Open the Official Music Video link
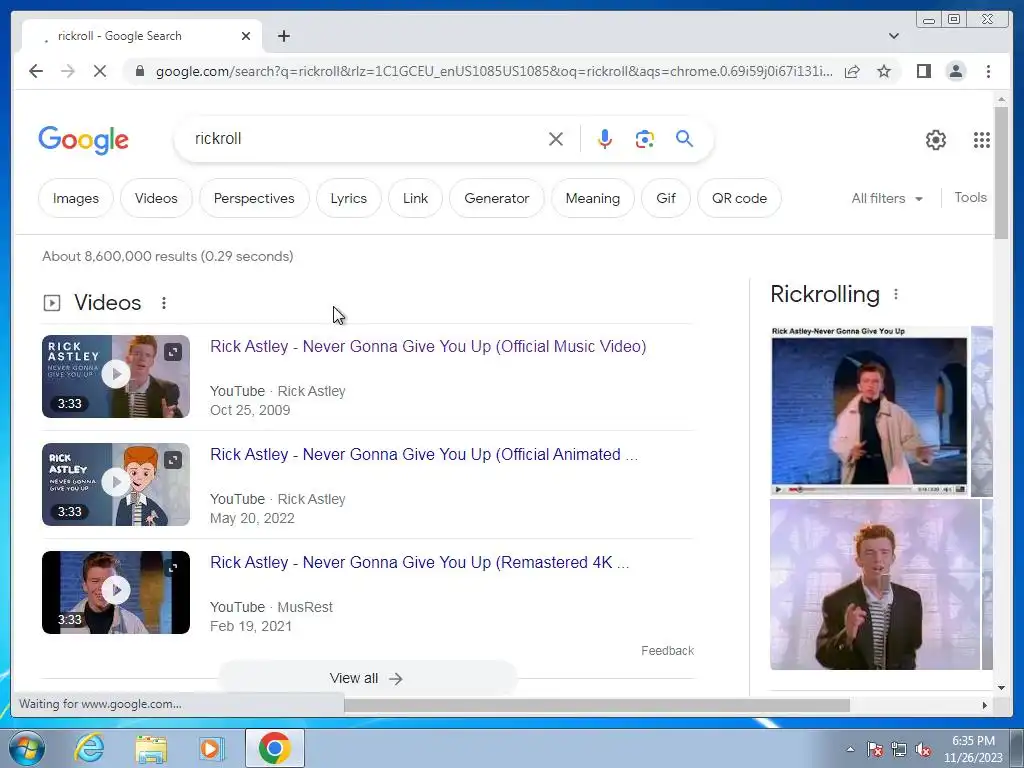The height and width of the screenshot is (768, 1024). [x=428, y=346]
